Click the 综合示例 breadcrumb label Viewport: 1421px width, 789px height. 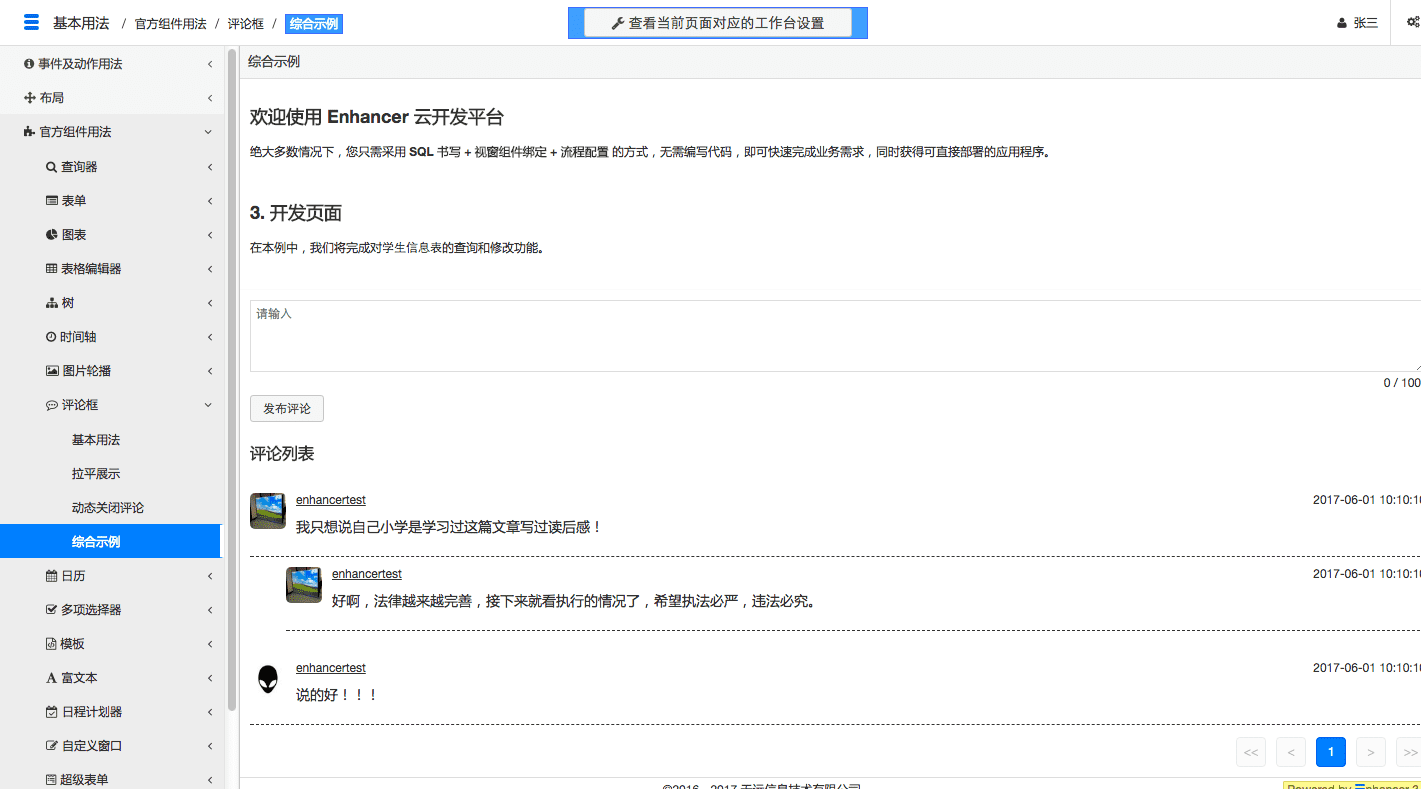coord(314,24)
